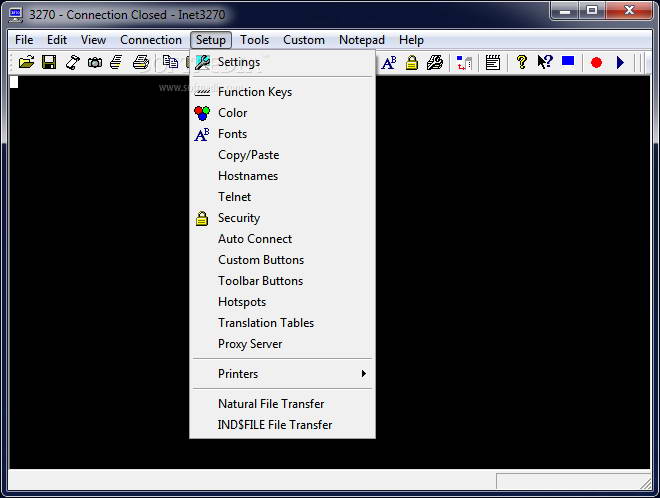The height and width of the screenshot is (498, 660).
Task: Open the Notepad menu
Action: coord(362,40)
